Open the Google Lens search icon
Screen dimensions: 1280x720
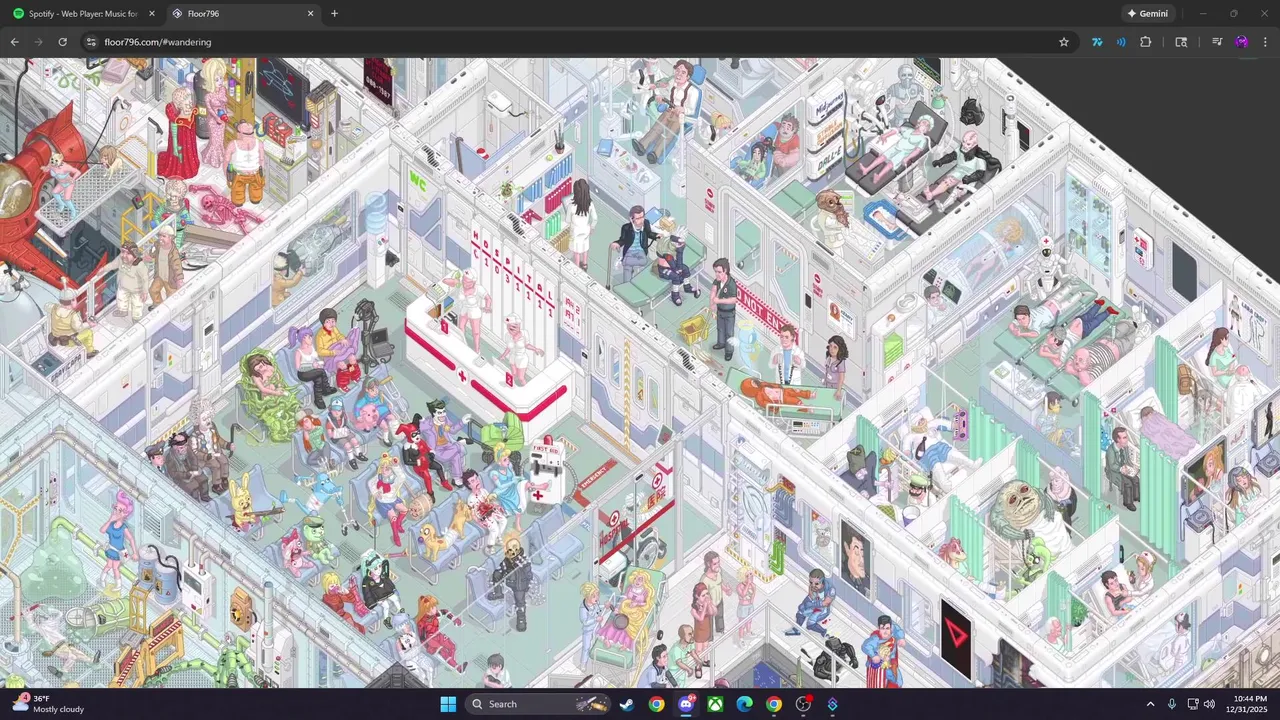pyautogui.click(x=1181, y=42)
